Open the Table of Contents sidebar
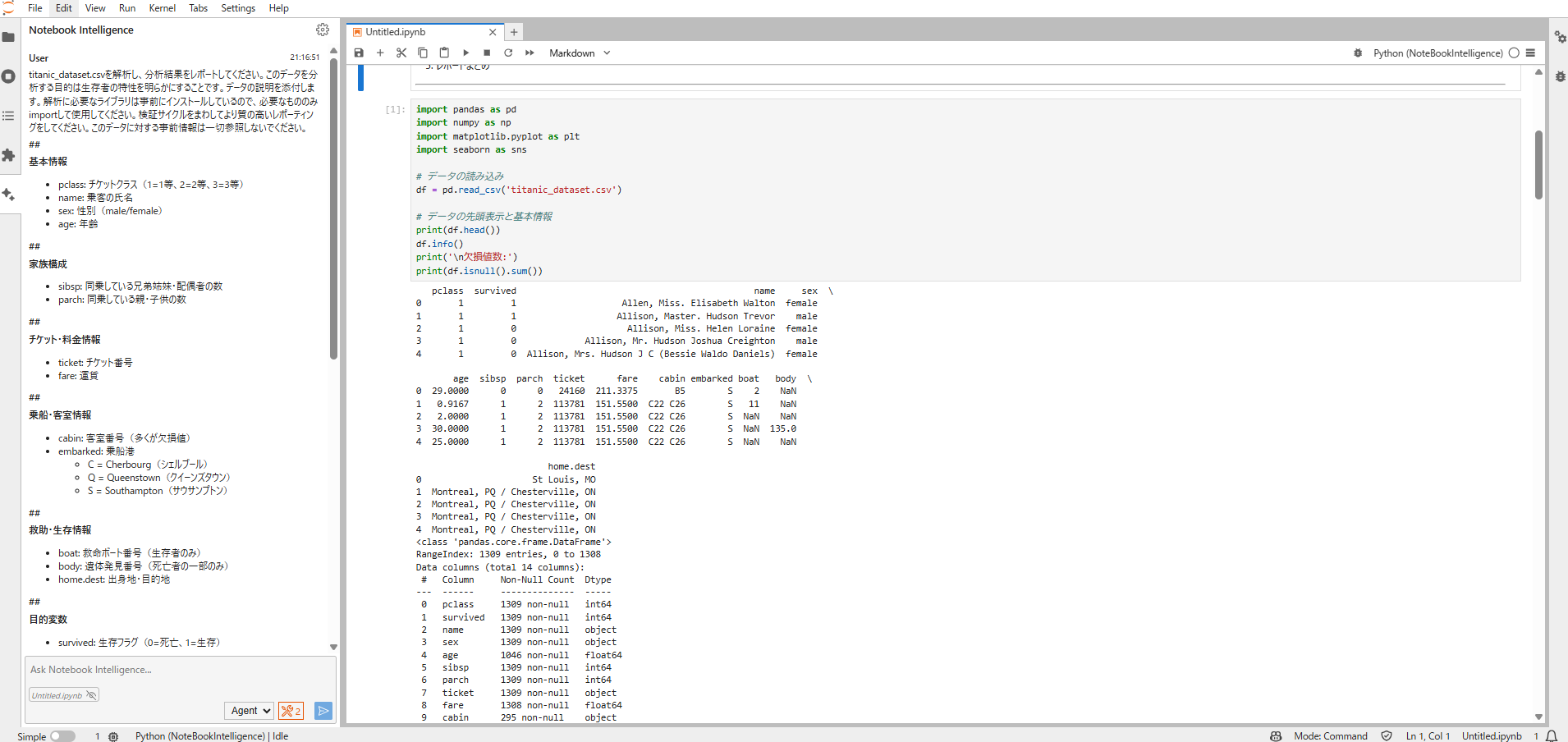The width and height of the screenshot is (1568, 742). (8, 116)
